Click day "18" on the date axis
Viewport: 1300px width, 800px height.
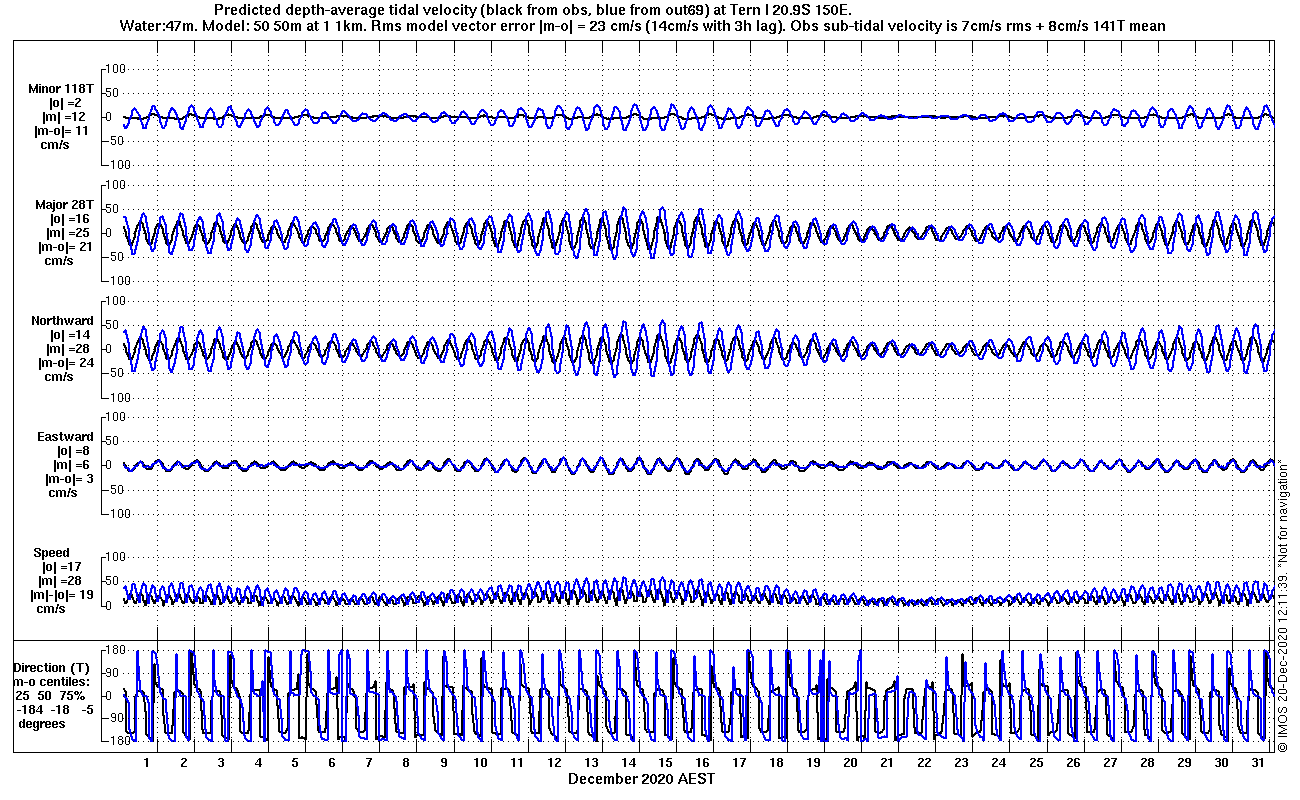click(x=776, y=763)
